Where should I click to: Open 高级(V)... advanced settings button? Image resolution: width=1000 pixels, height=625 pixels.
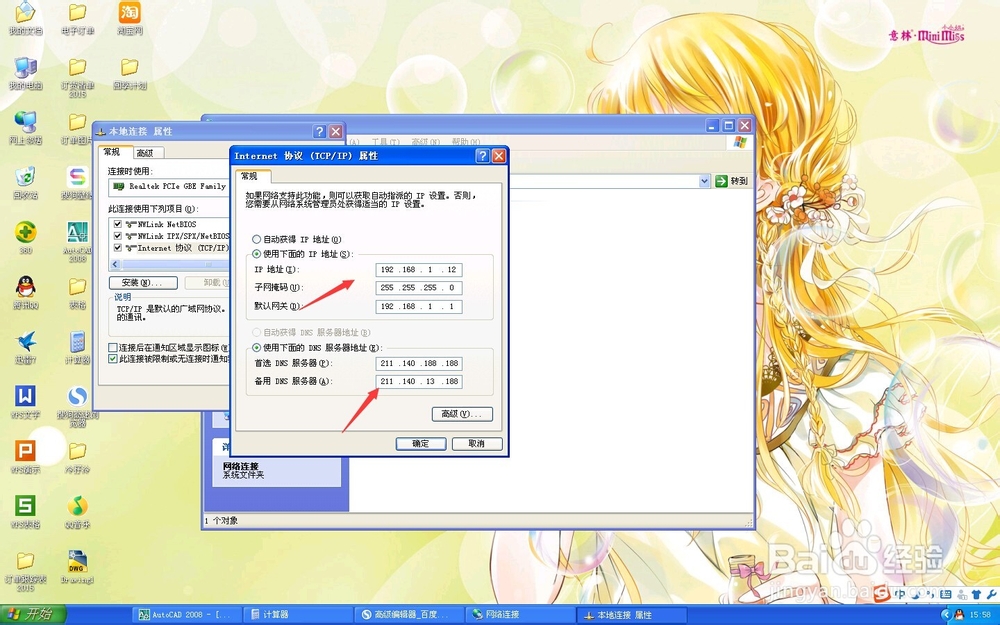(x=462, y=414)
